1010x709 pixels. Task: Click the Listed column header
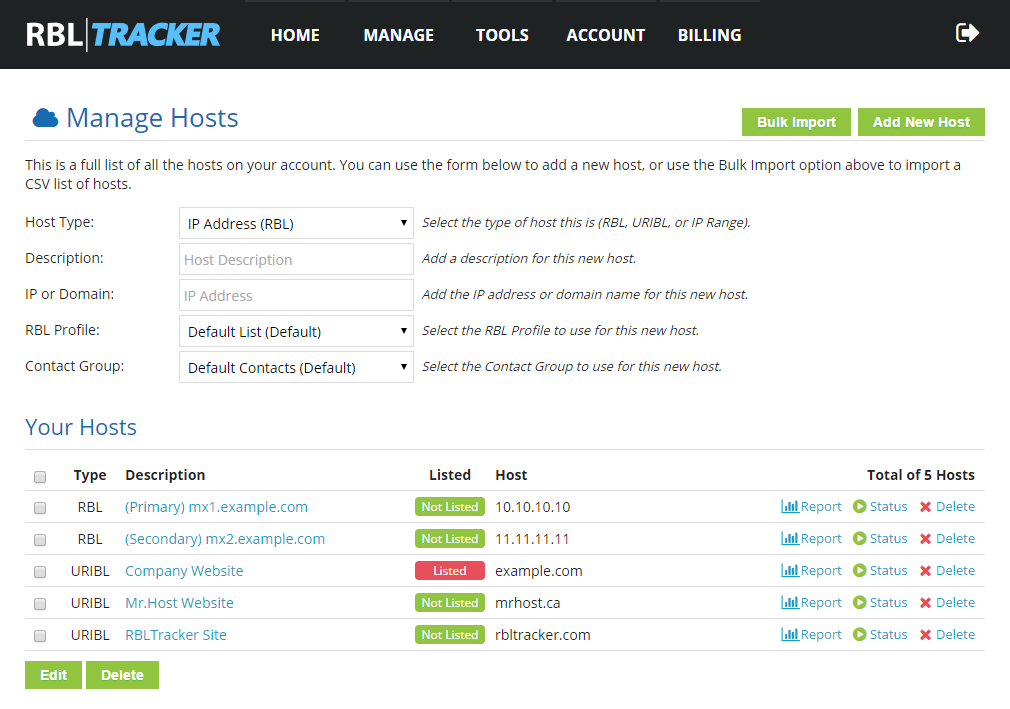pyautogui.click(x=450, y=475)
